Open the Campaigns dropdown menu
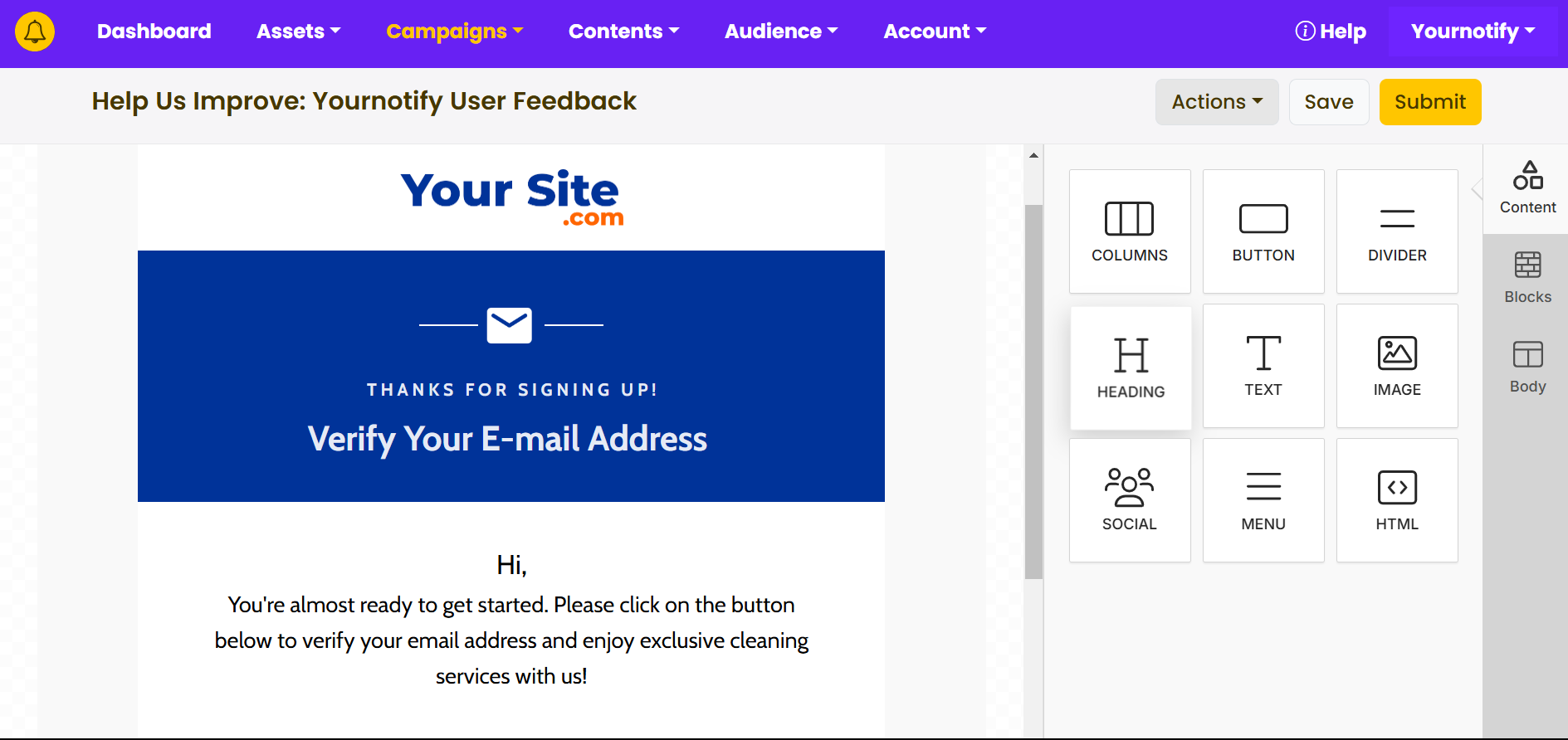This screenshot has height=740, width=1568. pos(455,32)
